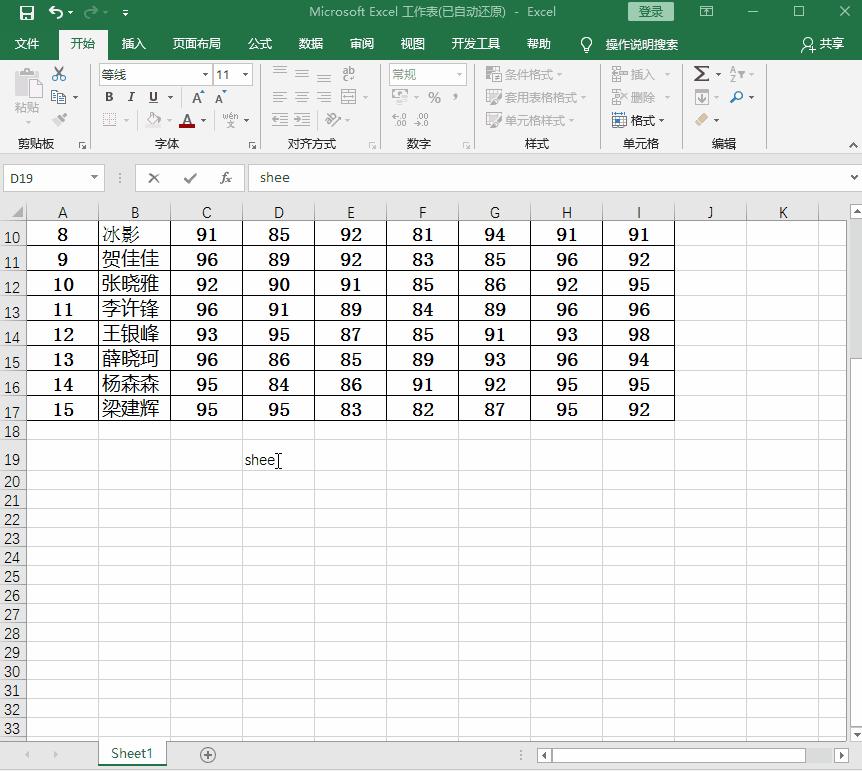Expand the font size dropdown
The height and width of the screenshot is (771, 862).
[x=245, y=75]
